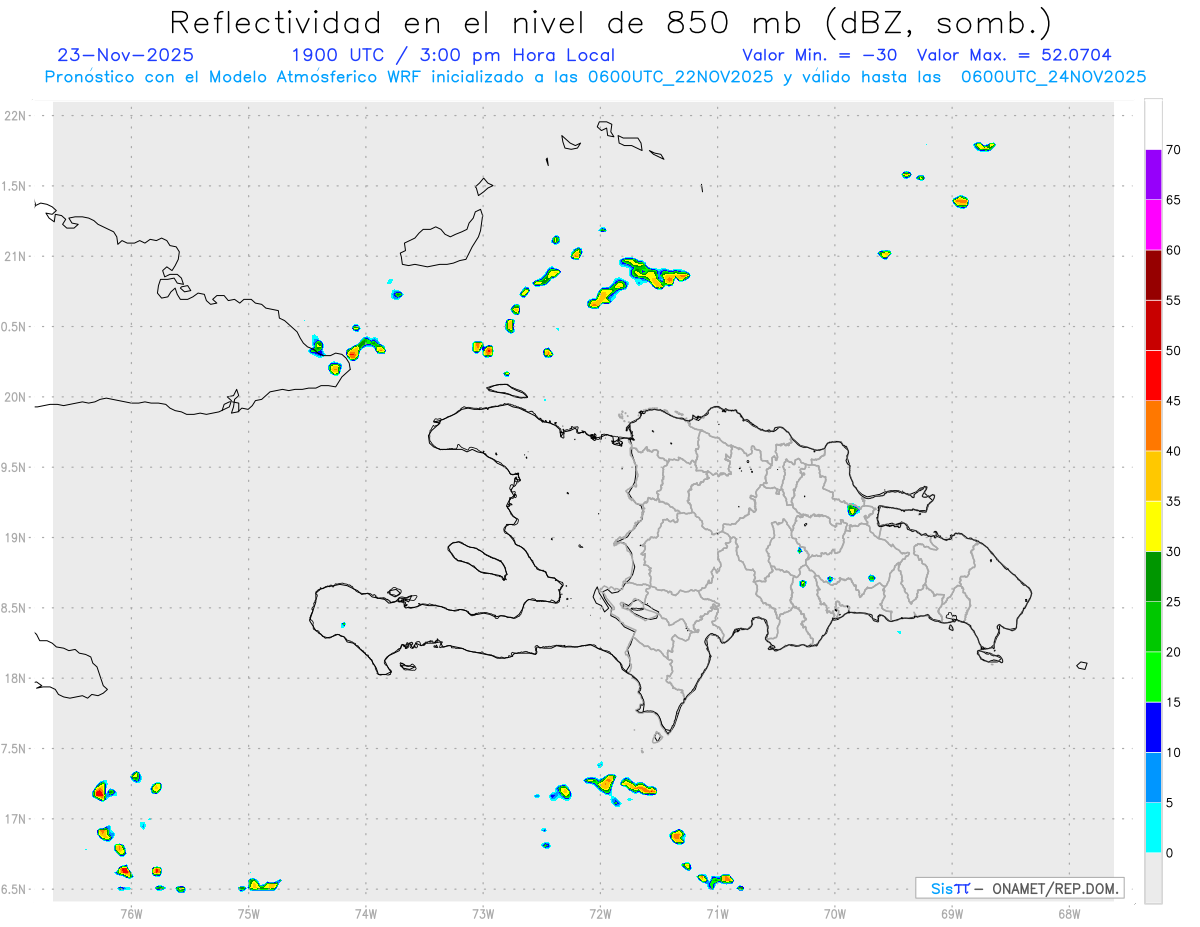Image resolution: width=1200 pixels, height=927 pixels.
Task: Click the longitude axis label '75W'
Action: [x=249, y=912]
